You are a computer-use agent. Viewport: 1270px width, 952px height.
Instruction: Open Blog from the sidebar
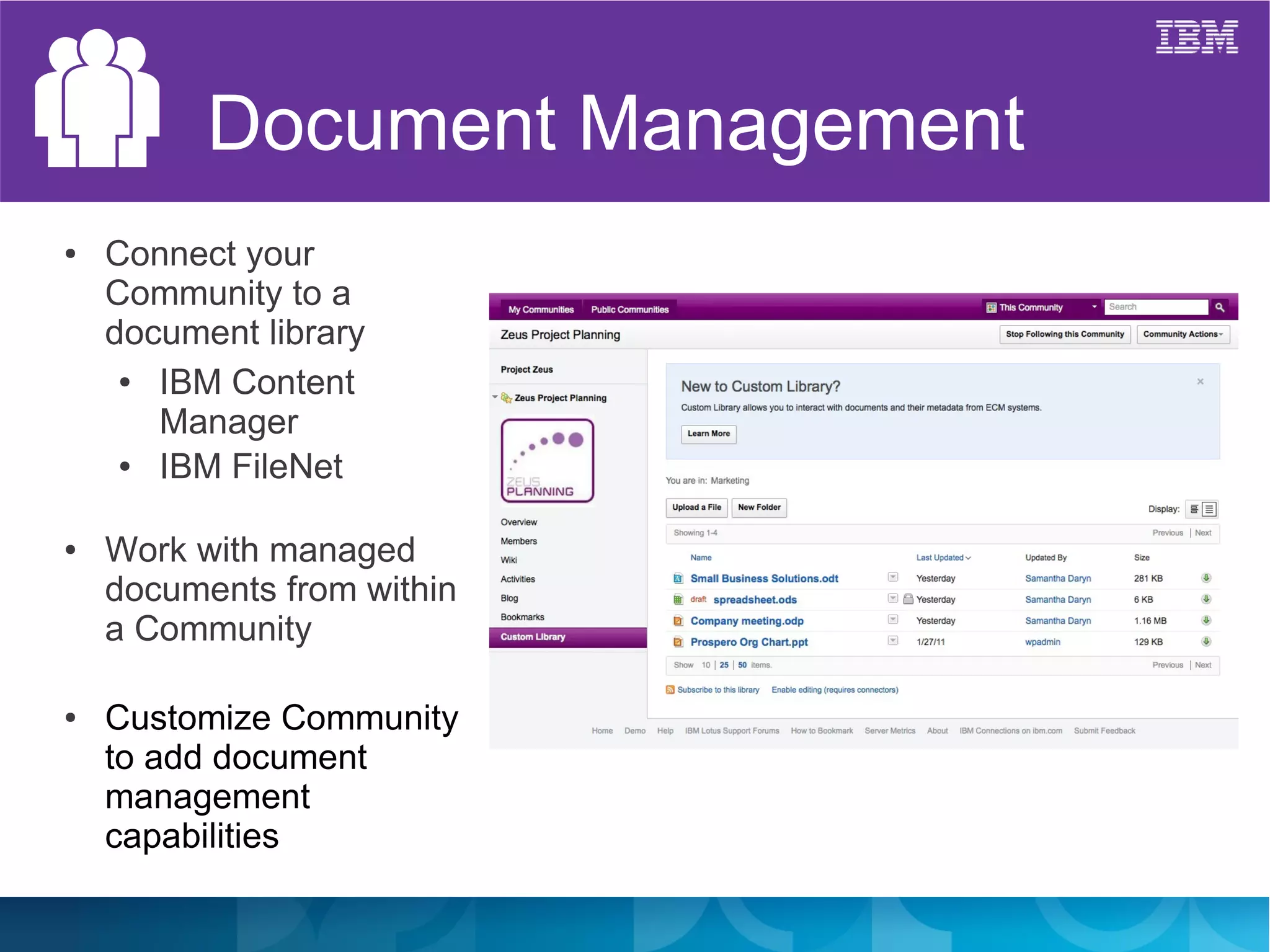pos(509,598)
